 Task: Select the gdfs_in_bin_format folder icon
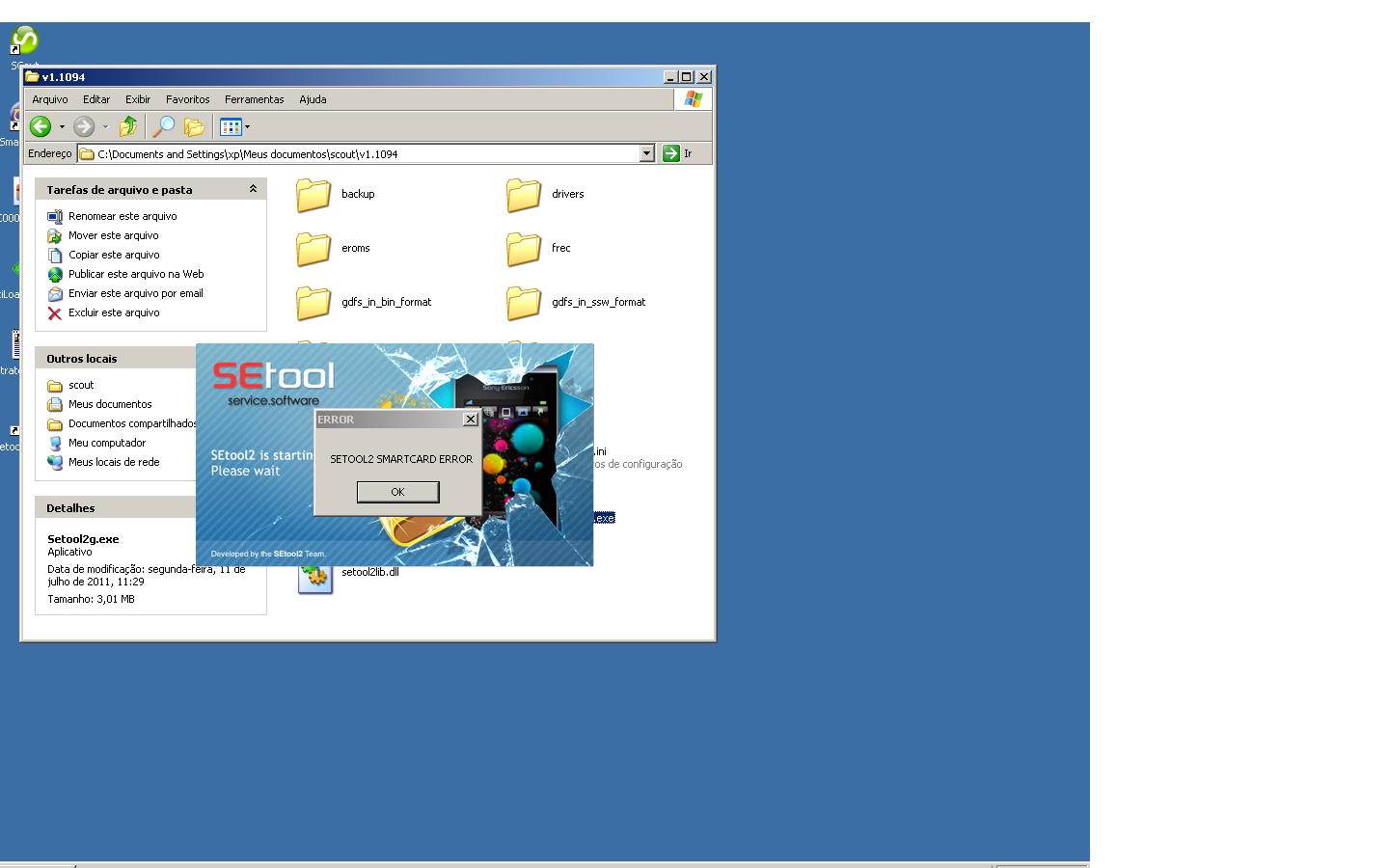pos(313,303)
